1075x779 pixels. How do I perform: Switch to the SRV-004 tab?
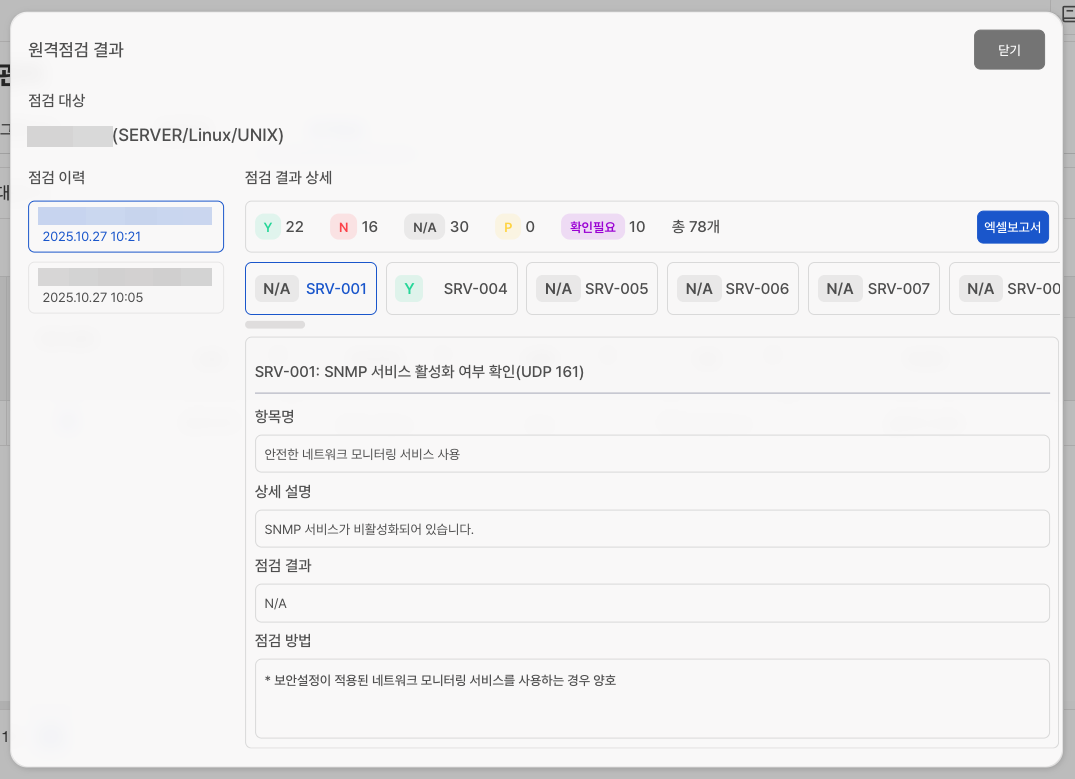[x=452, y=289]
